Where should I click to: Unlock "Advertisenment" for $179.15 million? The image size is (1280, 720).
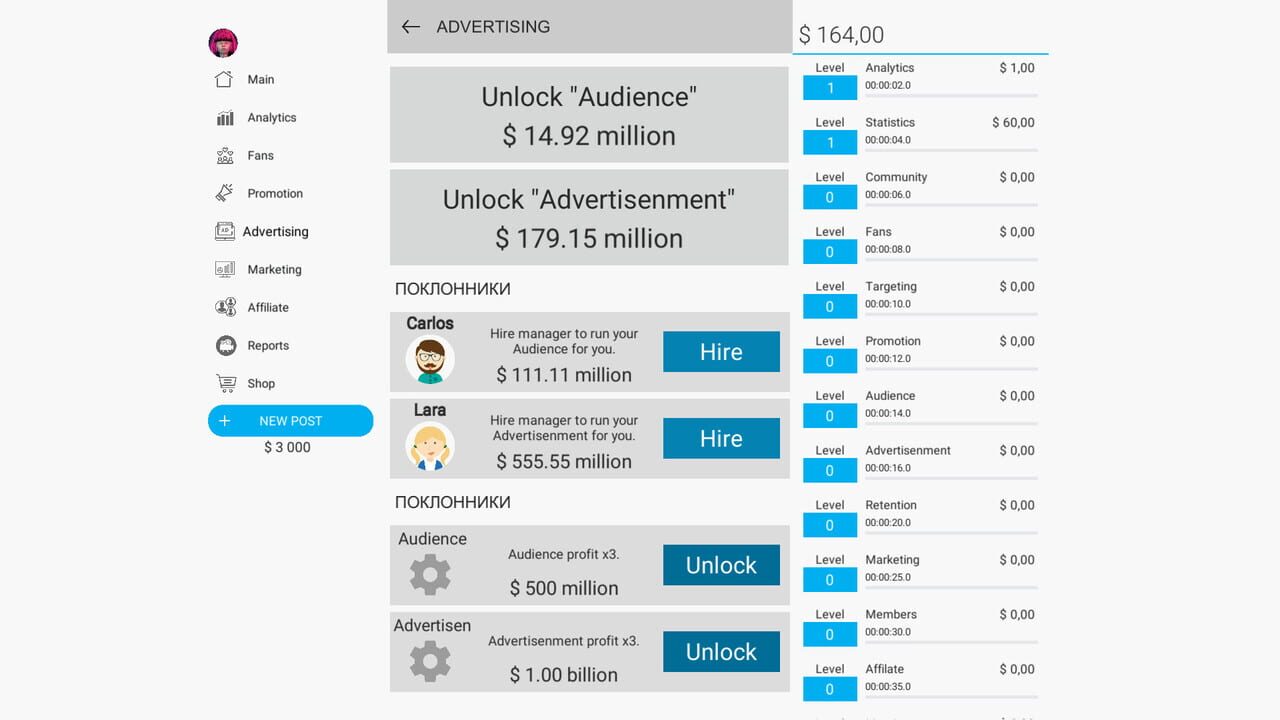point(588,216)
